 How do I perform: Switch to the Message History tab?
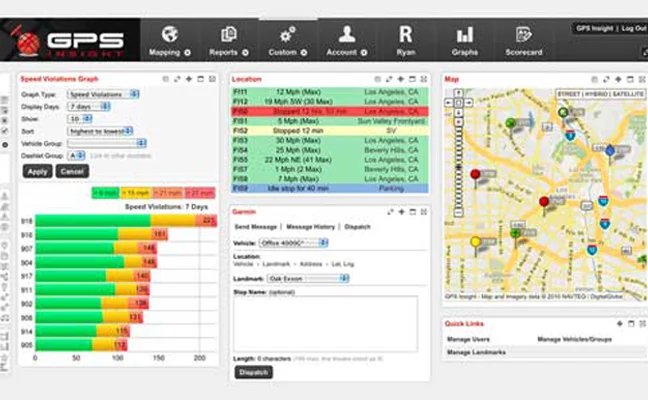310,227
